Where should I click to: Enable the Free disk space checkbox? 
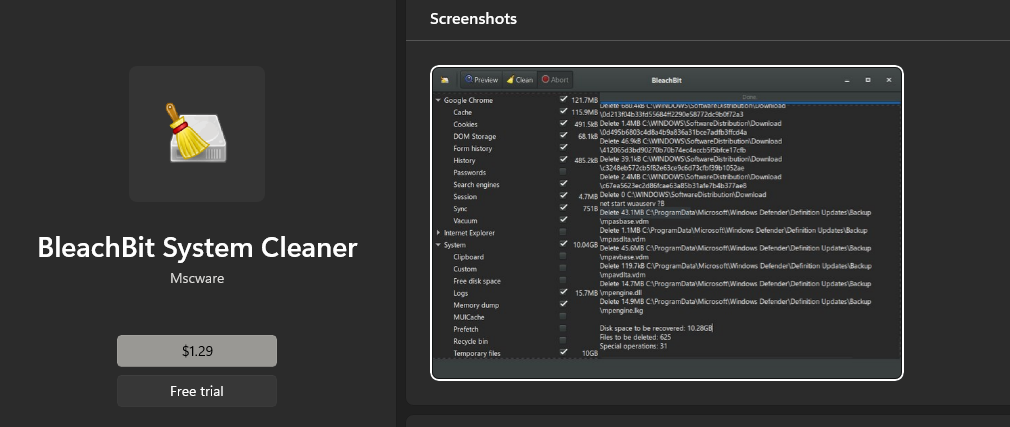[x=564, y=280]
